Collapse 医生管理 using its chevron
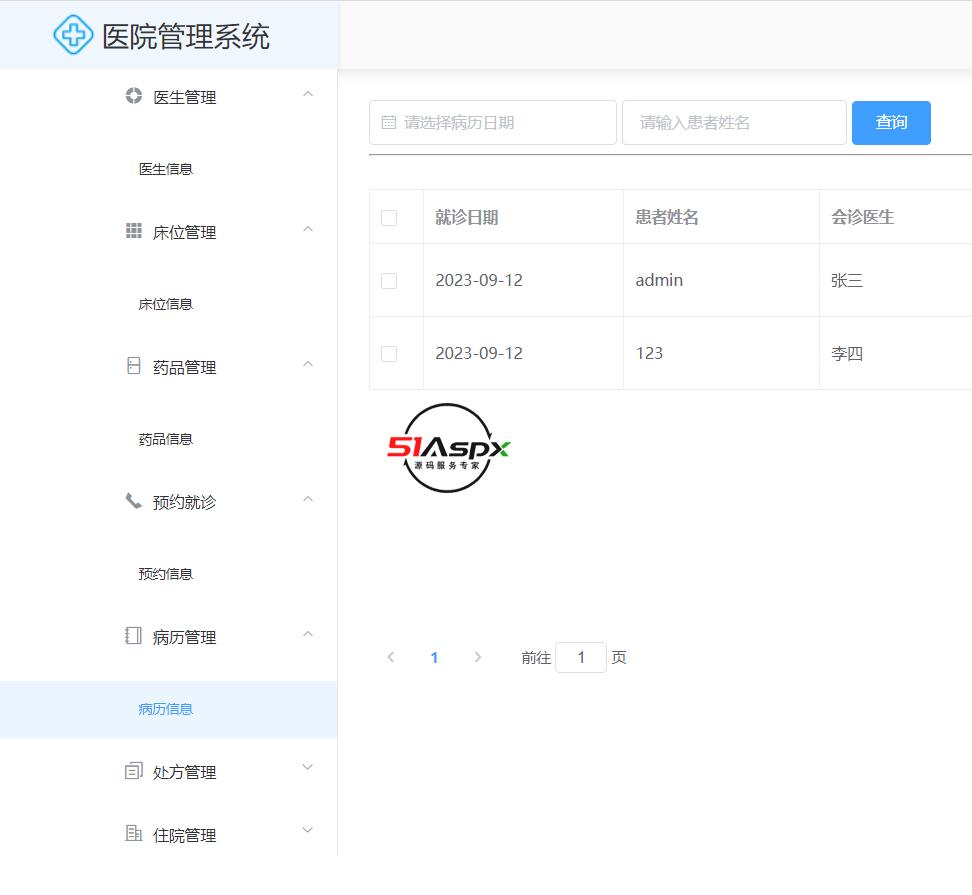The height and width of the screenshot is (895, 972). [x=307, y=94]
